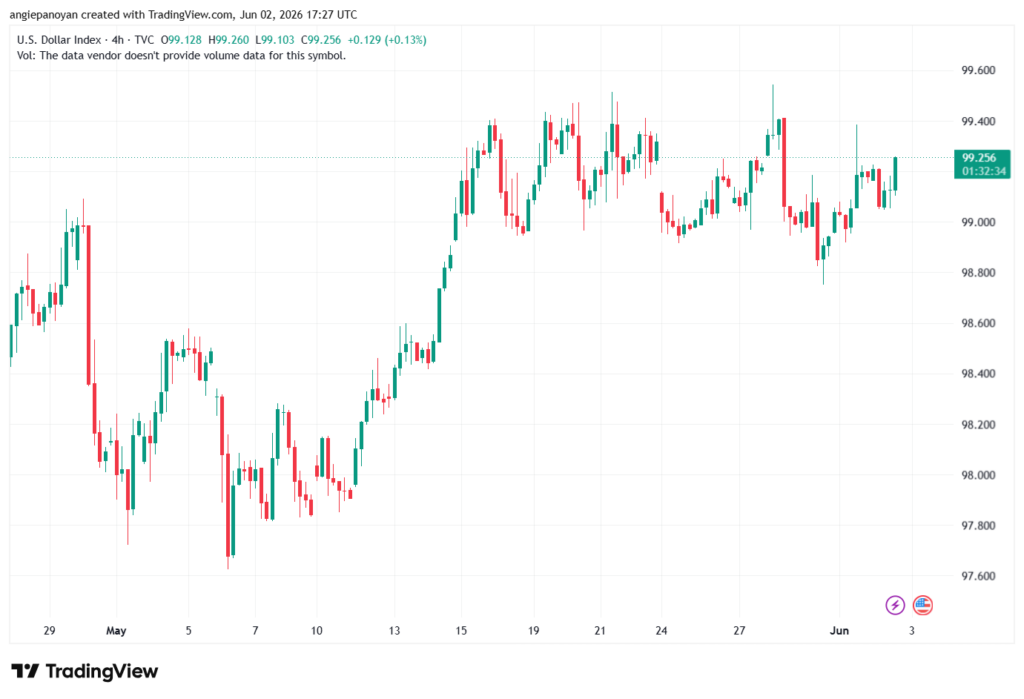Screen dimensions: 1024x699
Task: Click the 3 date label after Jun
Action: click(x=912, y=630)
